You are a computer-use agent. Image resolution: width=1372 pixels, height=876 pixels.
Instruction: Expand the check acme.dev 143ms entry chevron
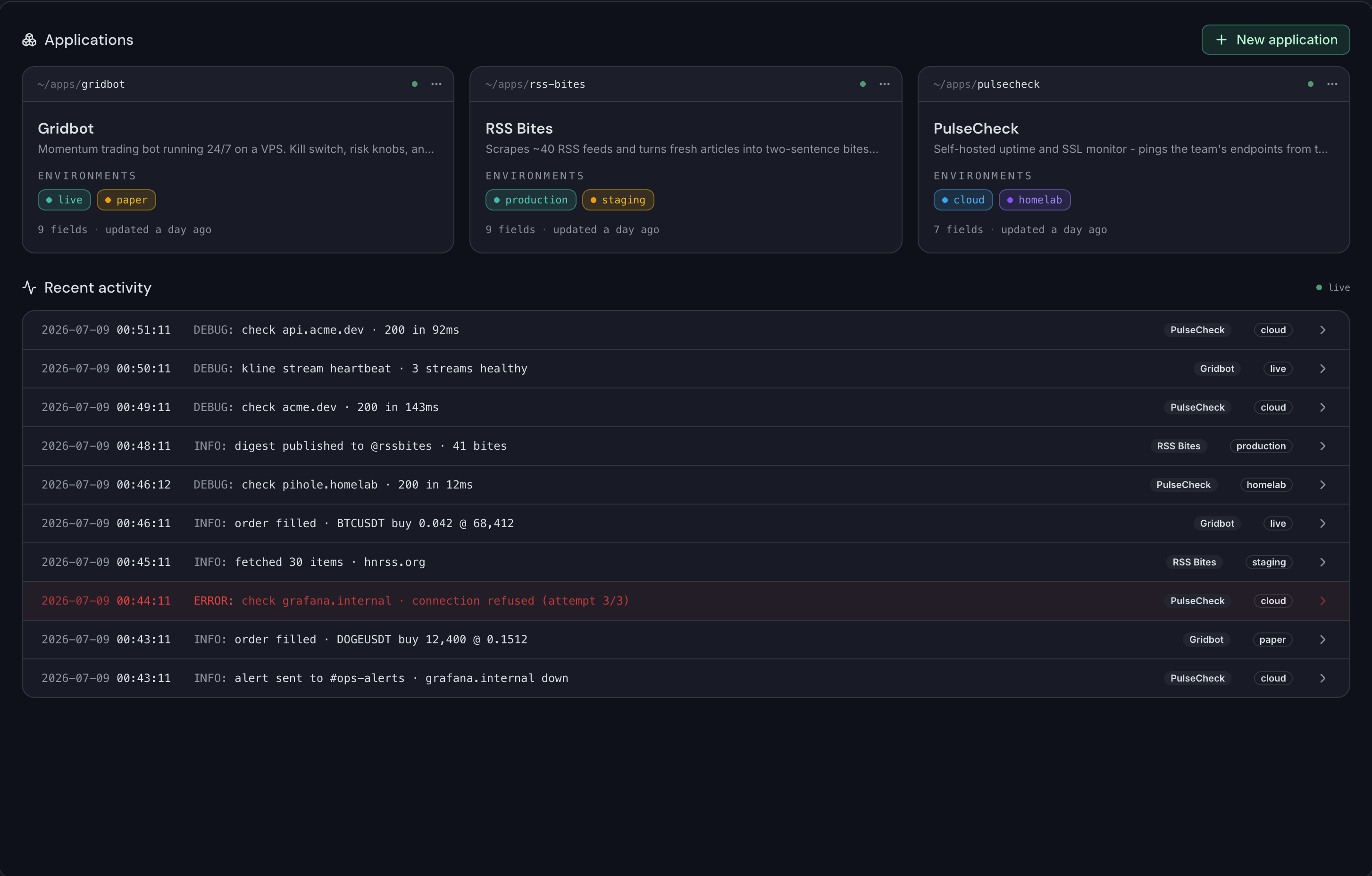pos(1323,407)
